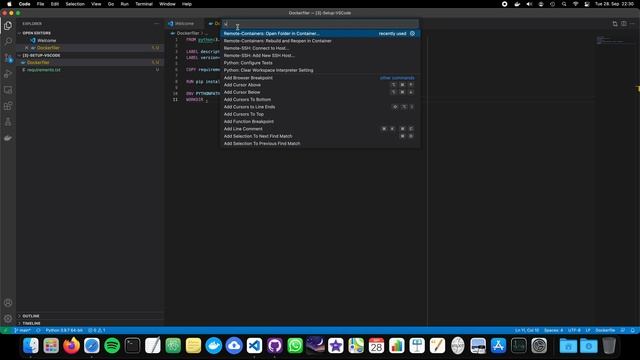Open Extensions view in activity bar
The image size is (640, 360).
pos(8,106)
